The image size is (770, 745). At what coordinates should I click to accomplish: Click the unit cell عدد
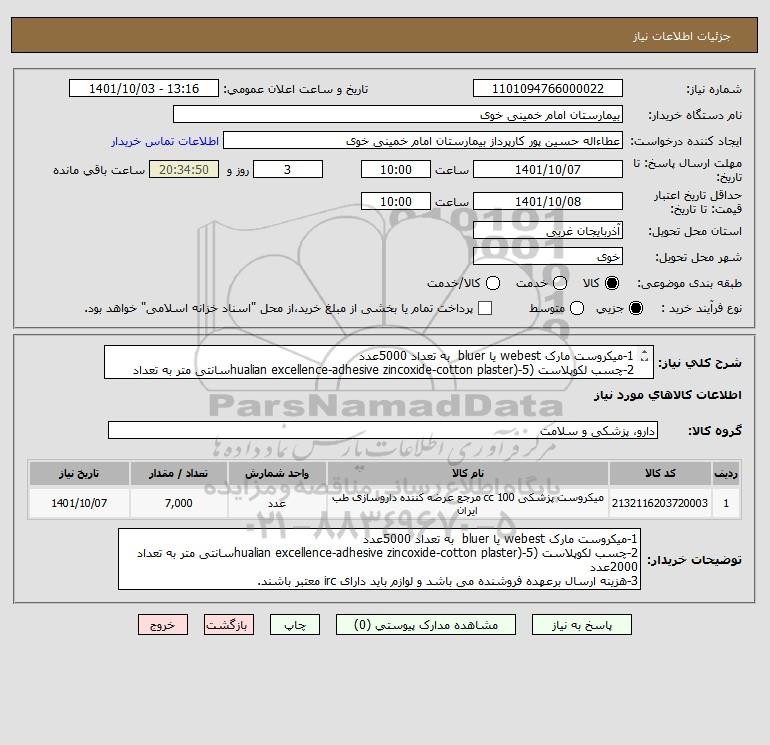(x=277, y=503)
